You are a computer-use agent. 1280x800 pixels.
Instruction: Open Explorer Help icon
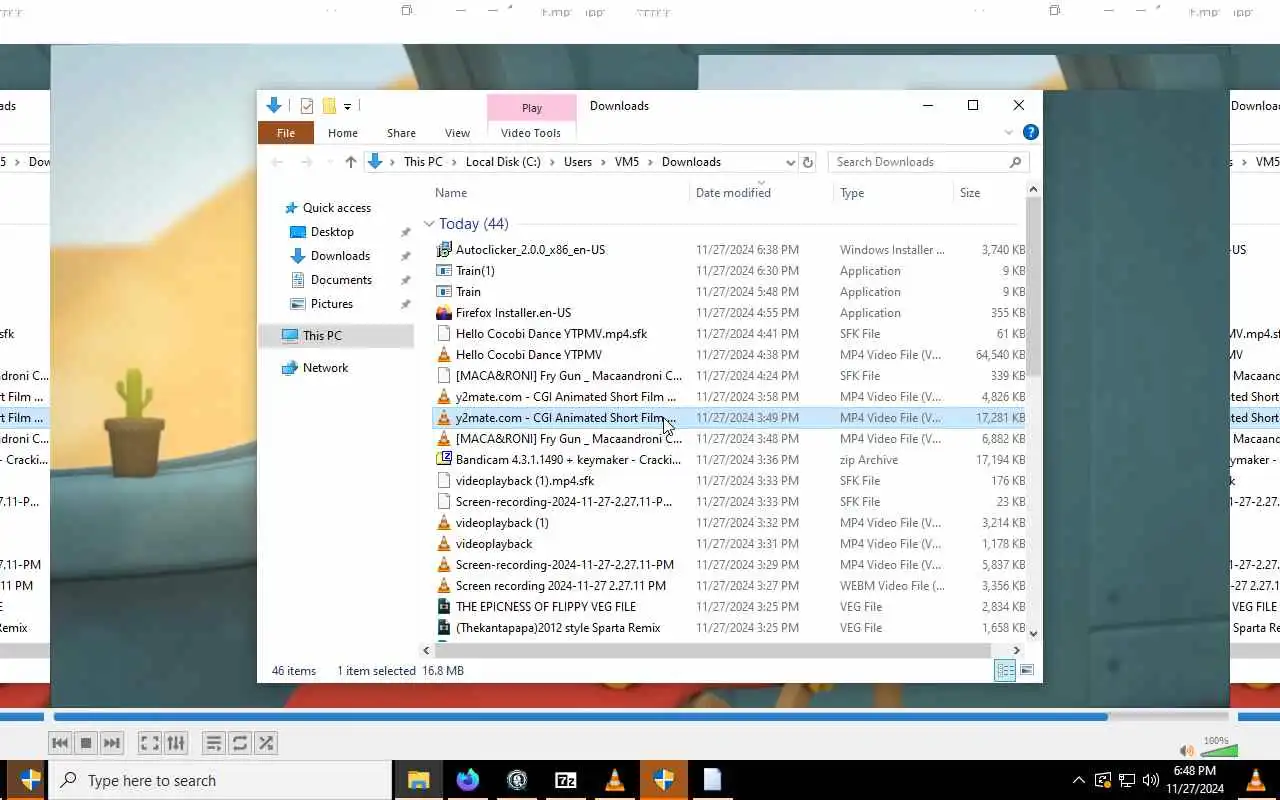(x=1031, y=132)
